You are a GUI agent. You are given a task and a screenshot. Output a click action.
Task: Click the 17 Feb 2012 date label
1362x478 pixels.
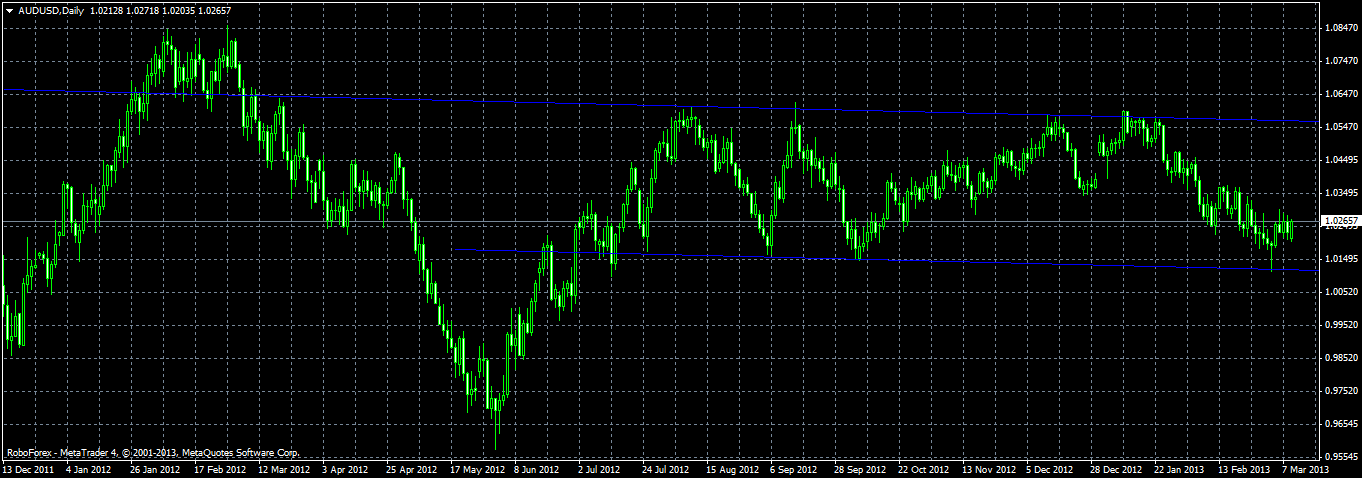click(x=220, y=469)
